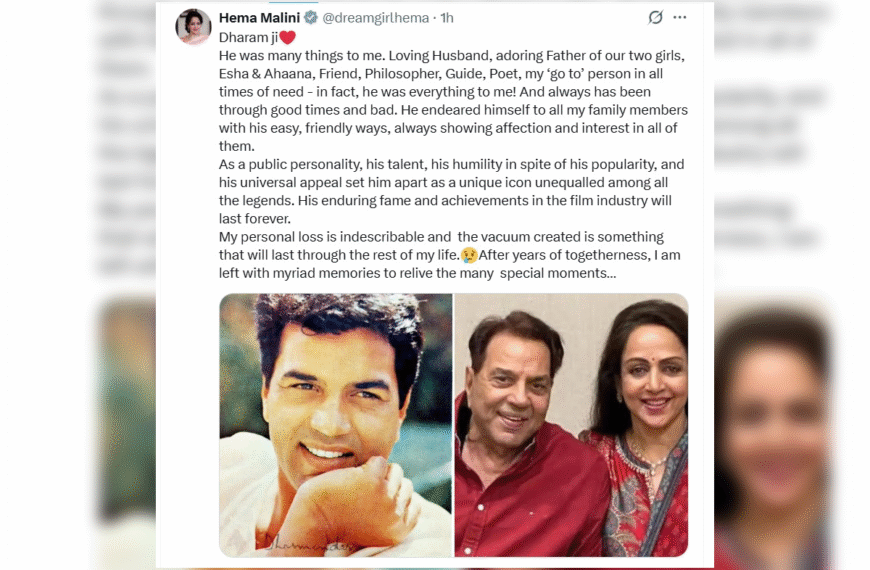Open the three-dot More options menu
Viewport: 870px width, 570px height.
[x=680, y=18]
